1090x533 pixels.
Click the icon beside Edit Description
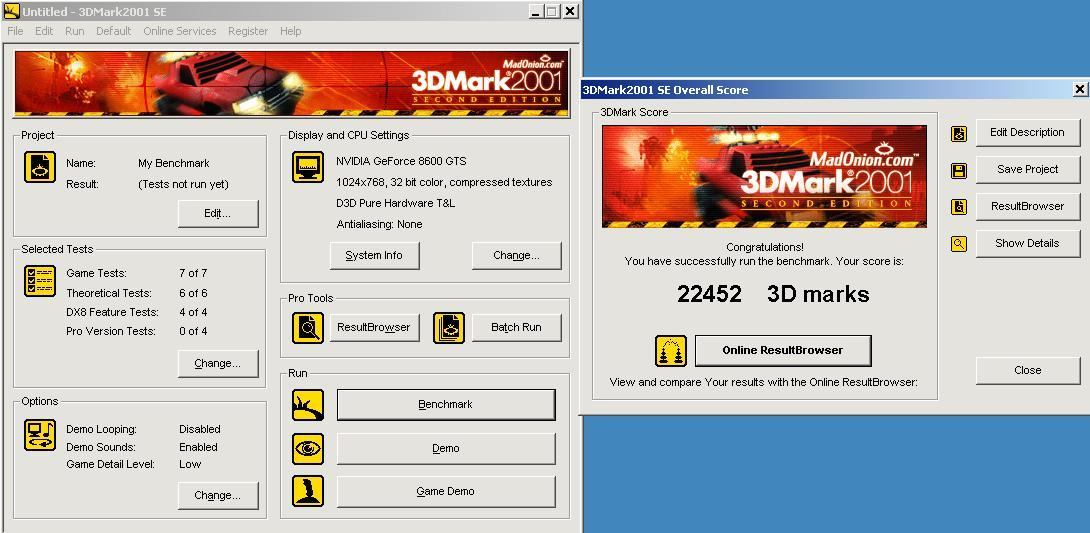(x=959, y=133)
